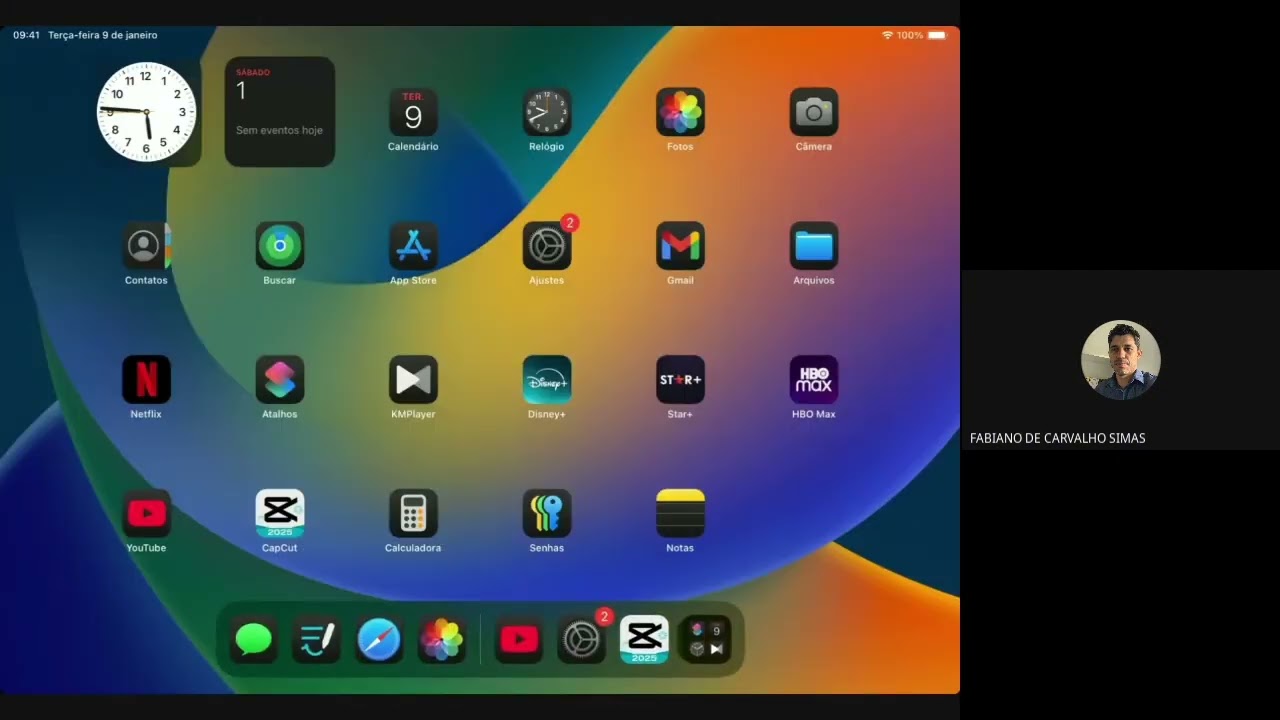This screenshot has height=720, width=1280.
Task: Open the Freeform-style notes app in dock
Action: (x=316, y=640)
